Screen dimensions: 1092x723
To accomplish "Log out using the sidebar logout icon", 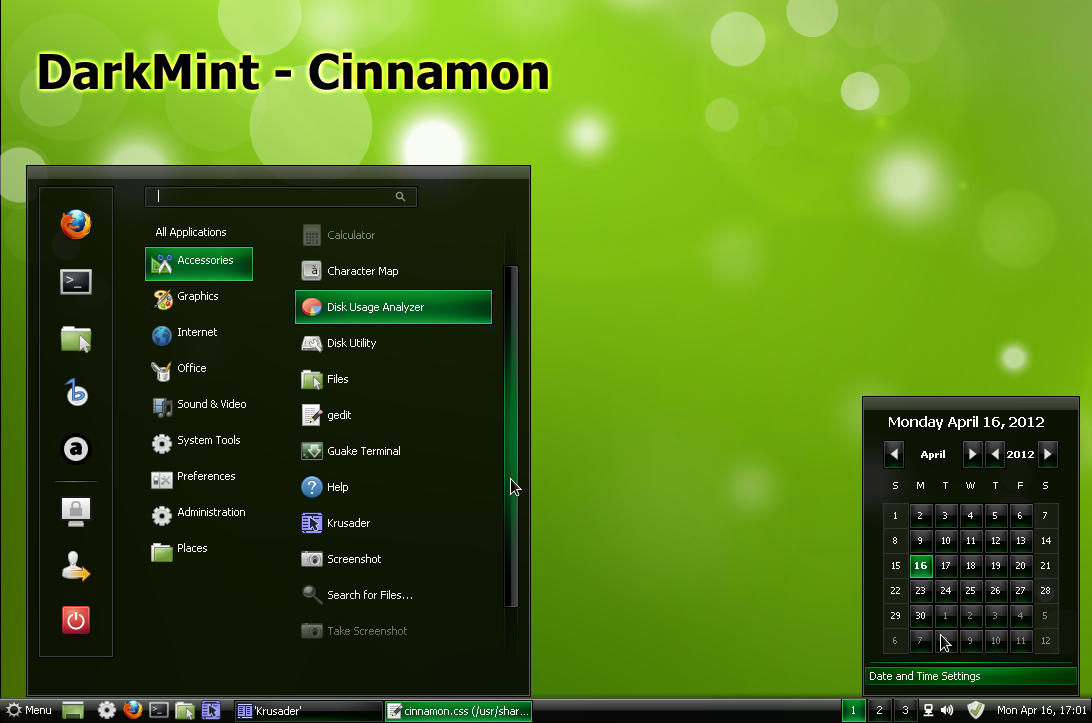I will 76,566.
